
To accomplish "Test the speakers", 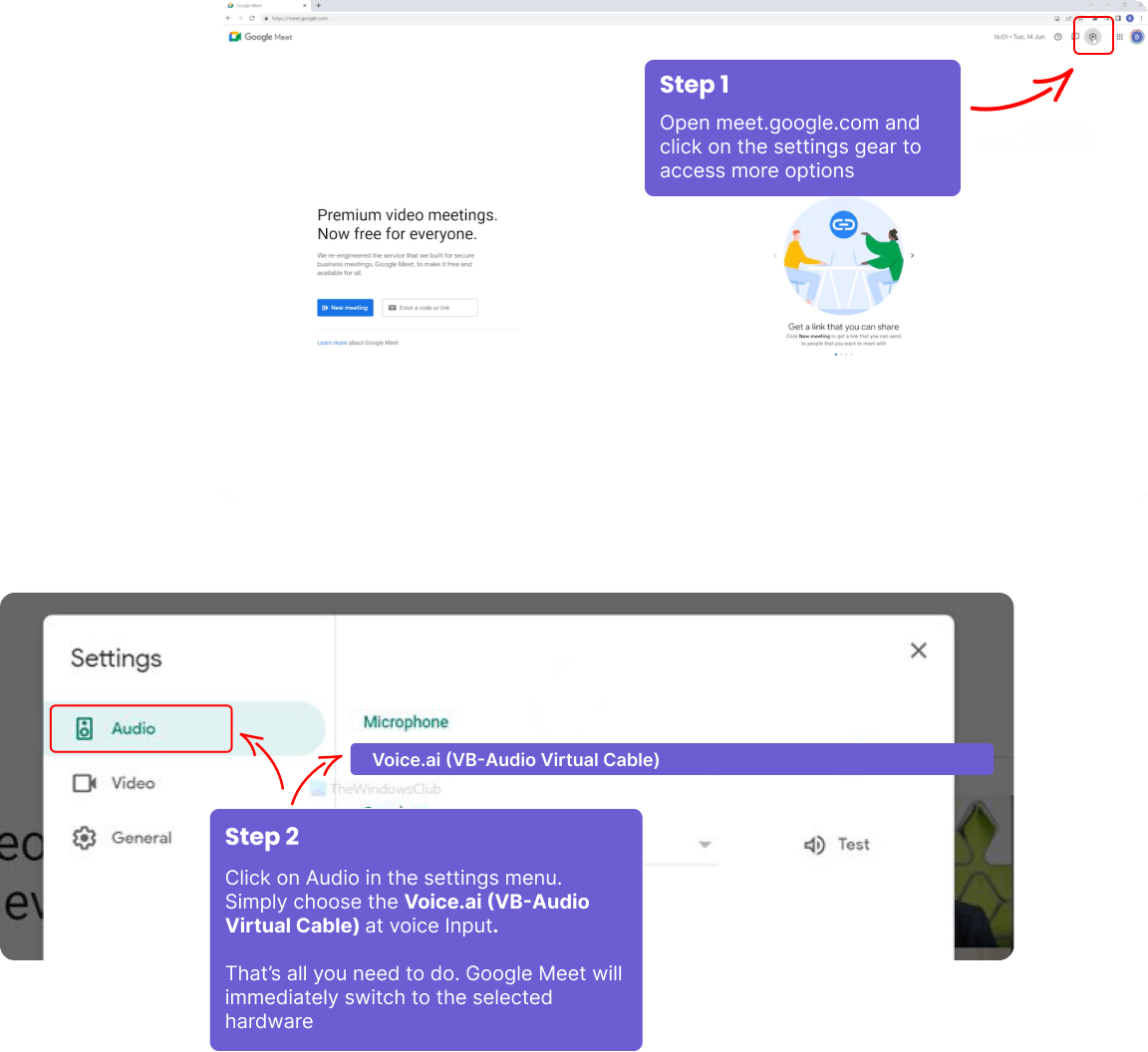I will tap(837, 844).
